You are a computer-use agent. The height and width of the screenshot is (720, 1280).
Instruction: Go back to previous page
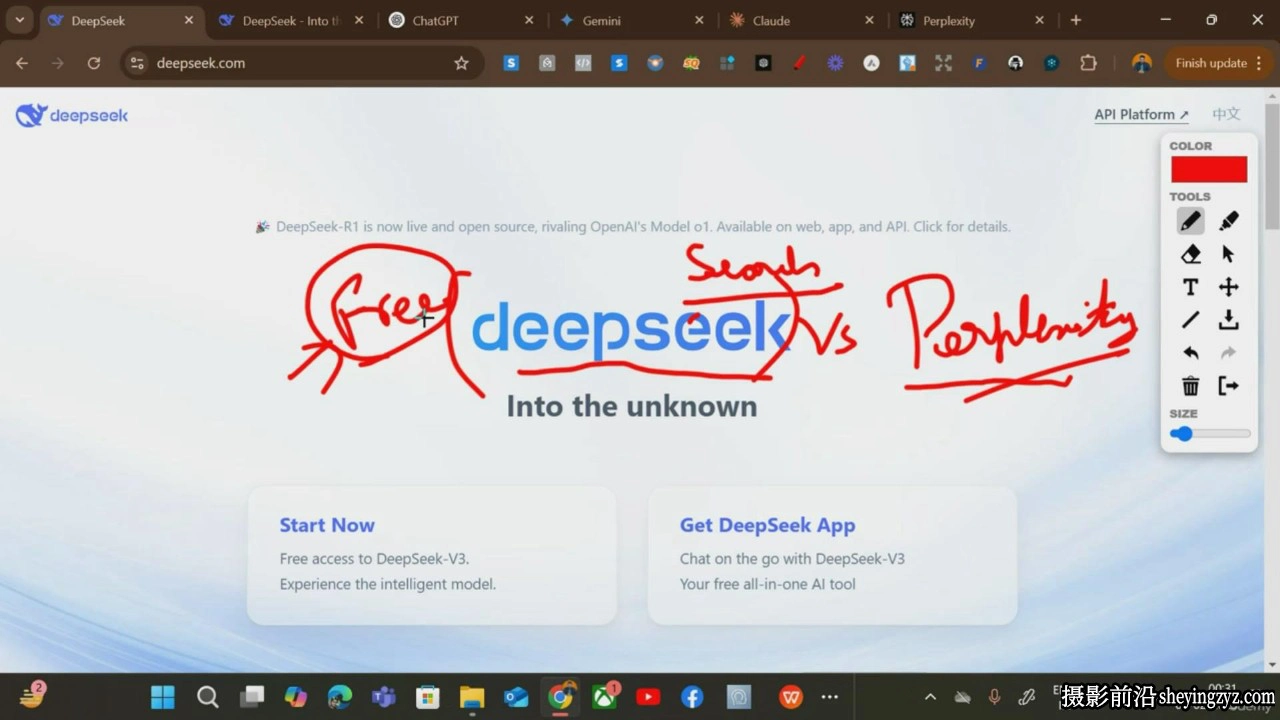22,63
